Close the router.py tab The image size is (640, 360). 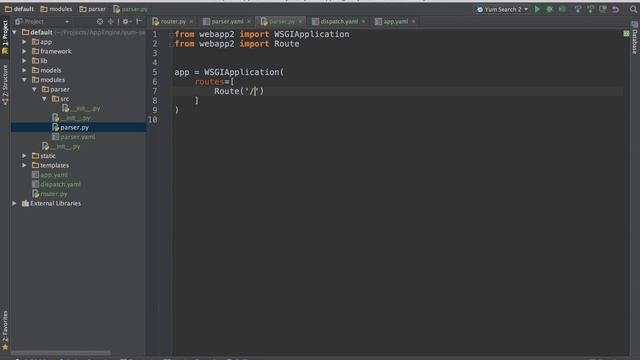pos(191,22)
